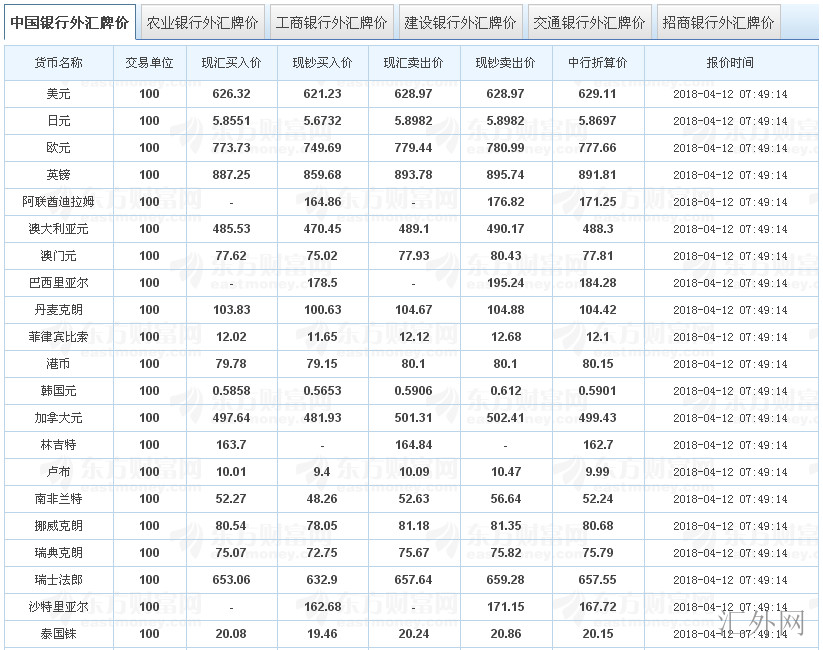Viewport: 823px width, 650px height.
Task: Select the 澳大利亚元 currency name
Action: coord(58,229)
